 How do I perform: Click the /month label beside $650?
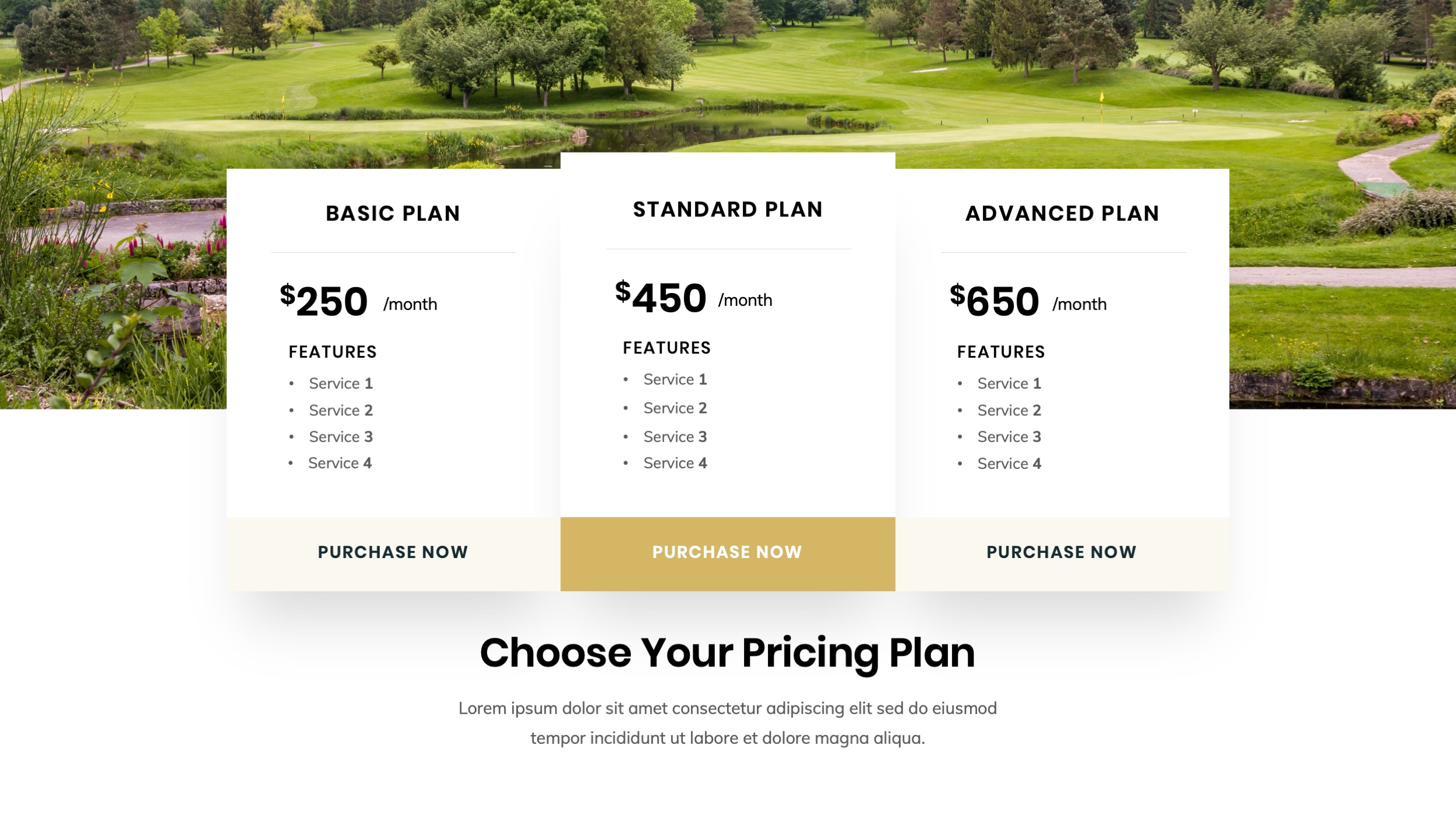(1079, 303)
